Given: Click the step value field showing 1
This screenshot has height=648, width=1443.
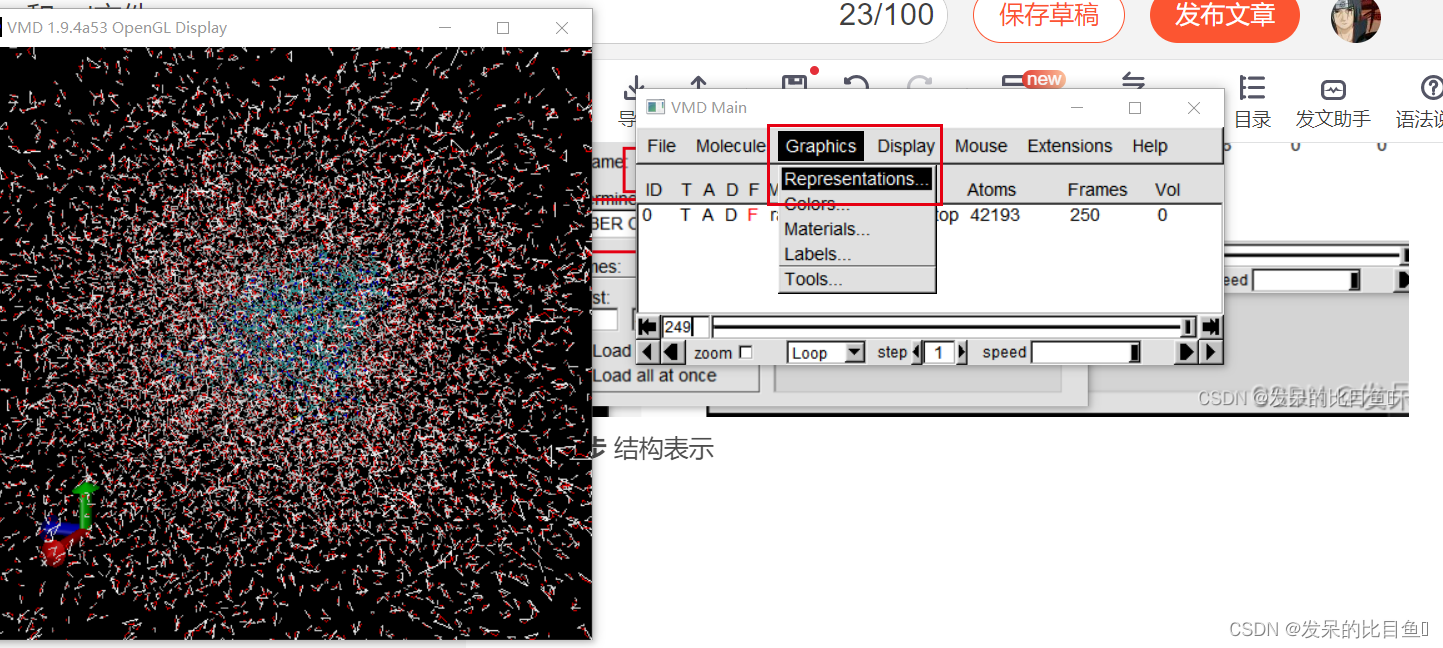Looking at the screenshot, I should click(x=939, y=352).
